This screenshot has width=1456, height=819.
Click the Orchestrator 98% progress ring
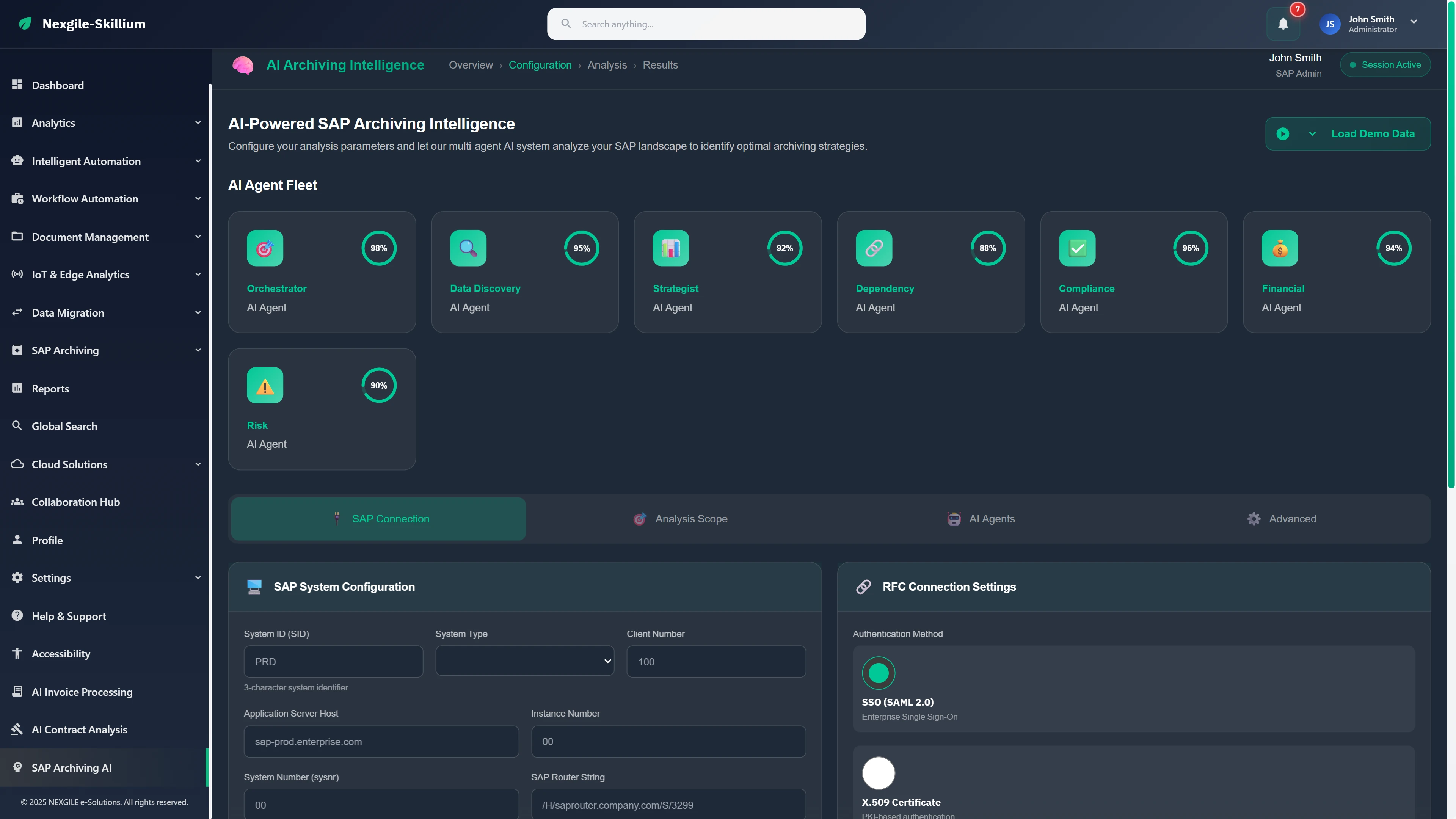(378, 248)
